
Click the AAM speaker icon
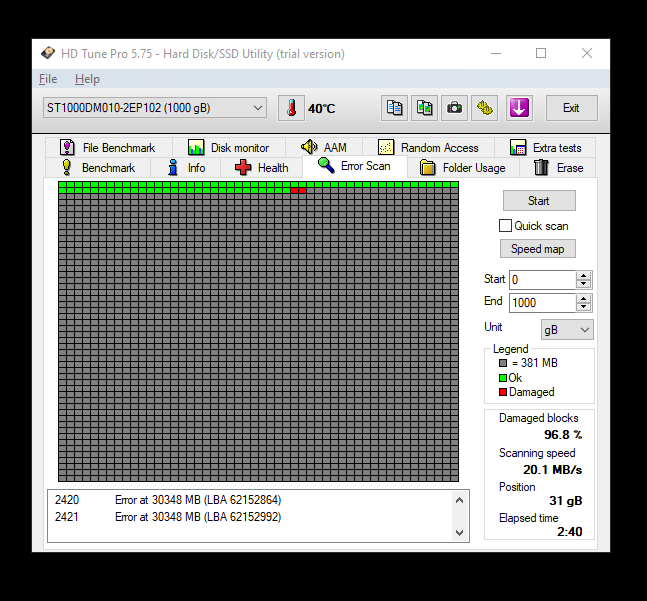(309, 146)
